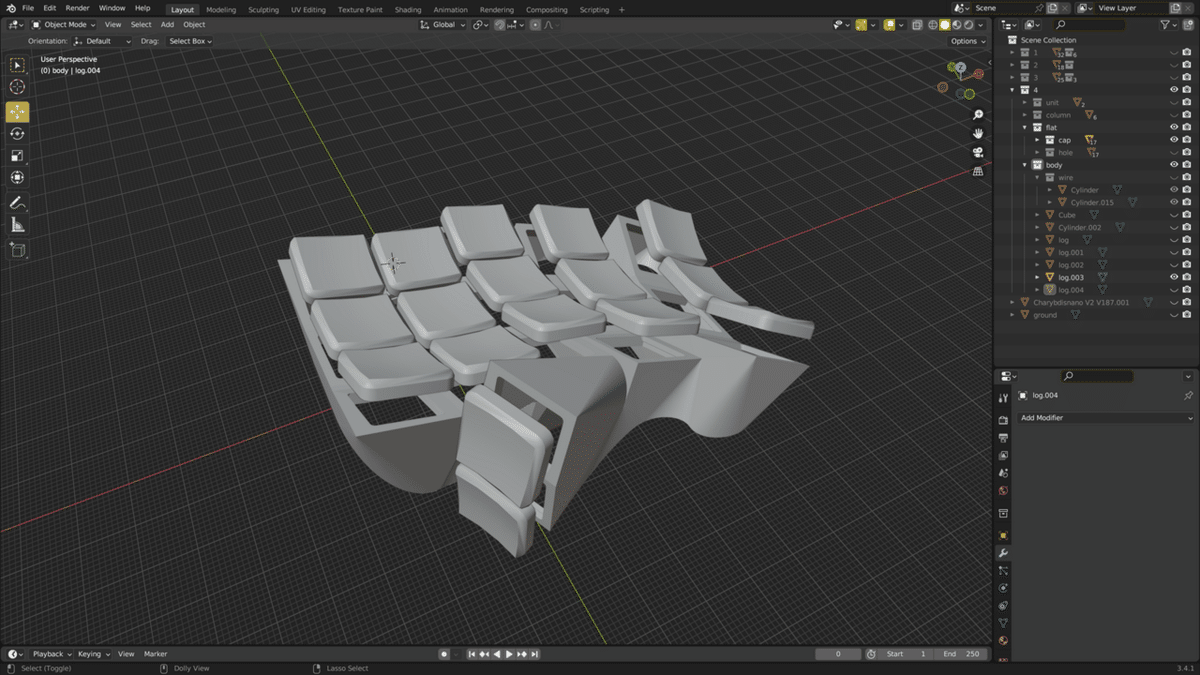Screen dimensions: 1200x675
Task: Open the Render menu
Action: 77,8
